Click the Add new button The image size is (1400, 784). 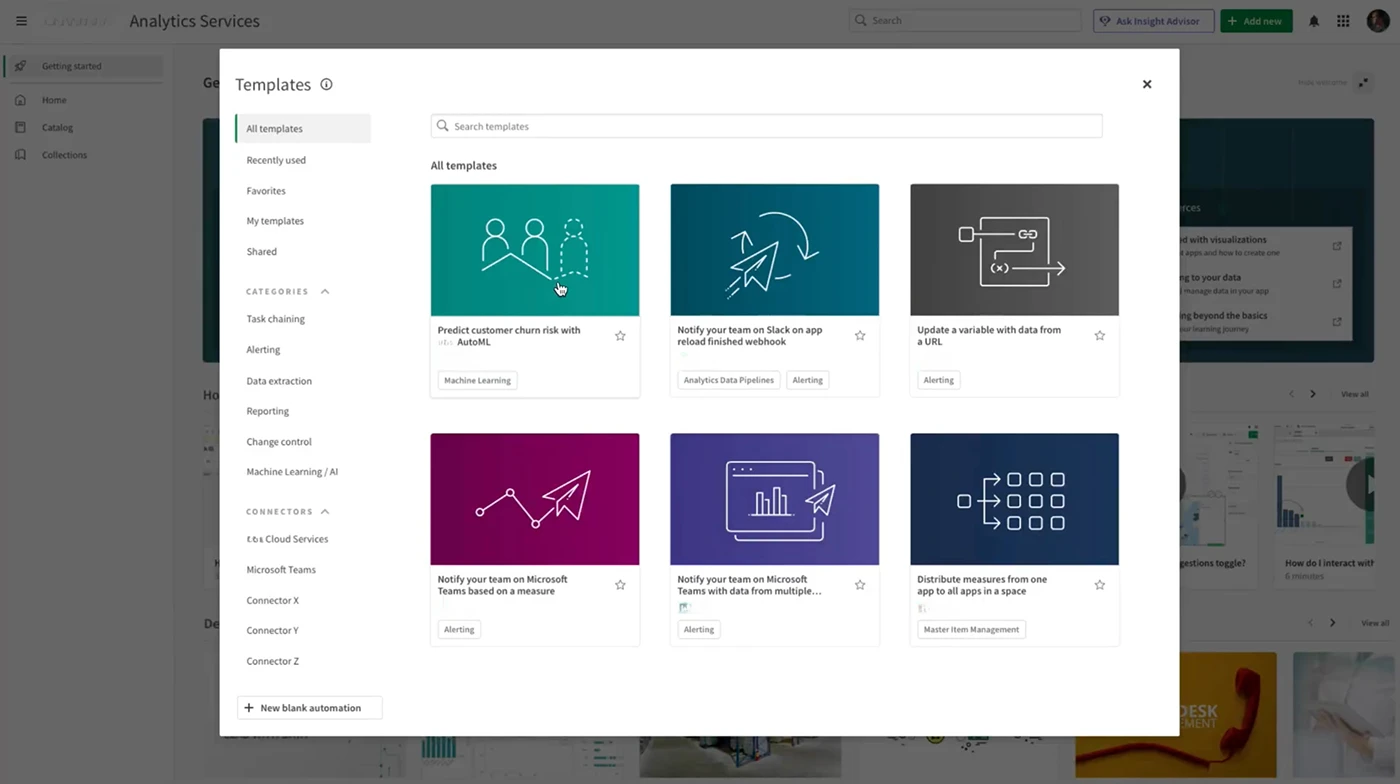coord(1256,21)
